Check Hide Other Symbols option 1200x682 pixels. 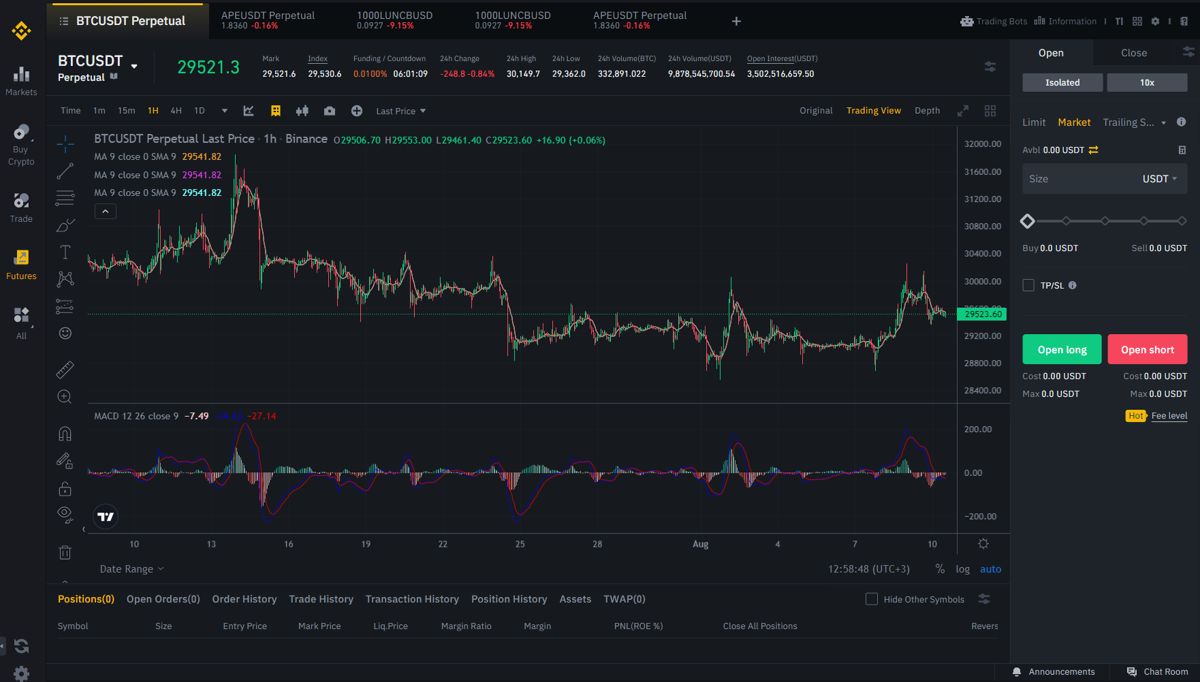[x=871, y=599]
